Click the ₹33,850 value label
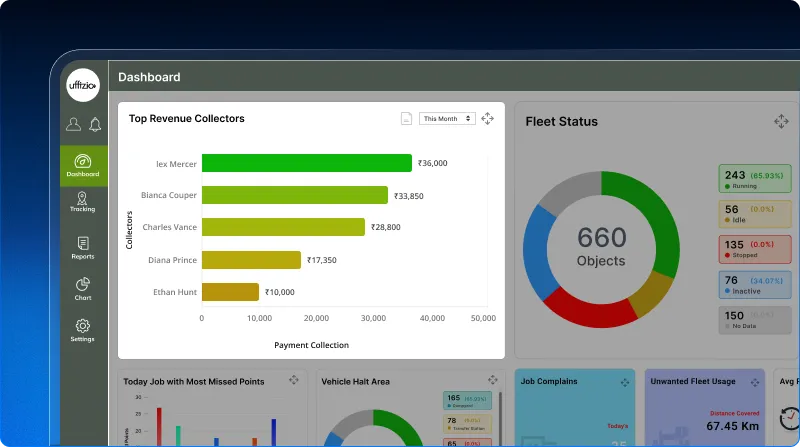The height and width of the screenshot is (447, 800). [409, 196]
